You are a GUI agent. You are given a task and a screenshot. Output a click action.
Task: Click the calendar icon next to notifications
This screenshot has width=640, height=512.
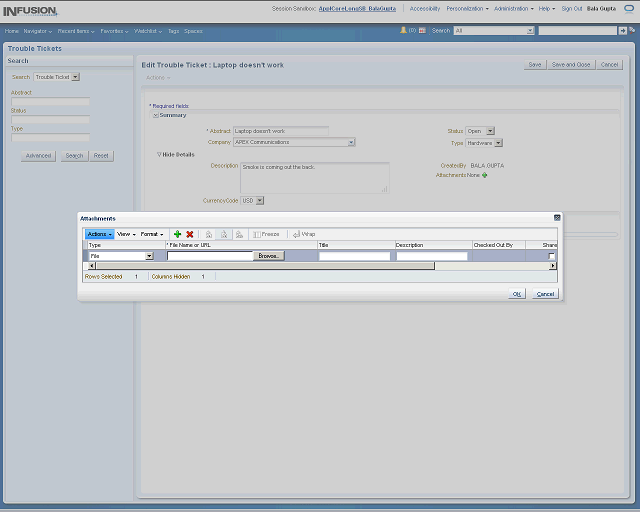pos(422,31)
